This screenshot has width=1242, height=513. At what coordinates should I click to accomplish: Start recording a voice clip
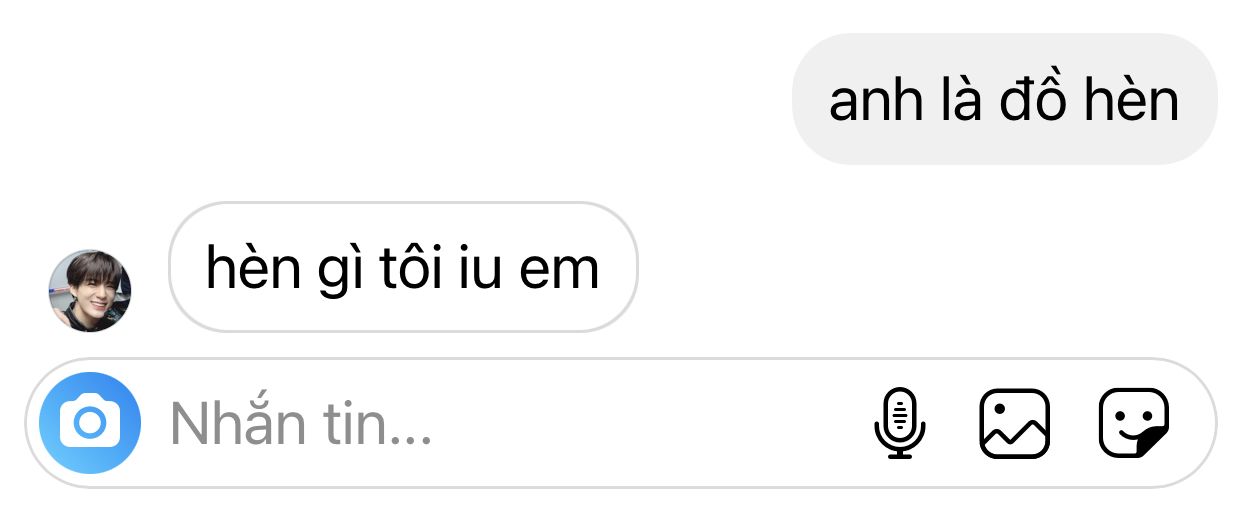[900, 423]
